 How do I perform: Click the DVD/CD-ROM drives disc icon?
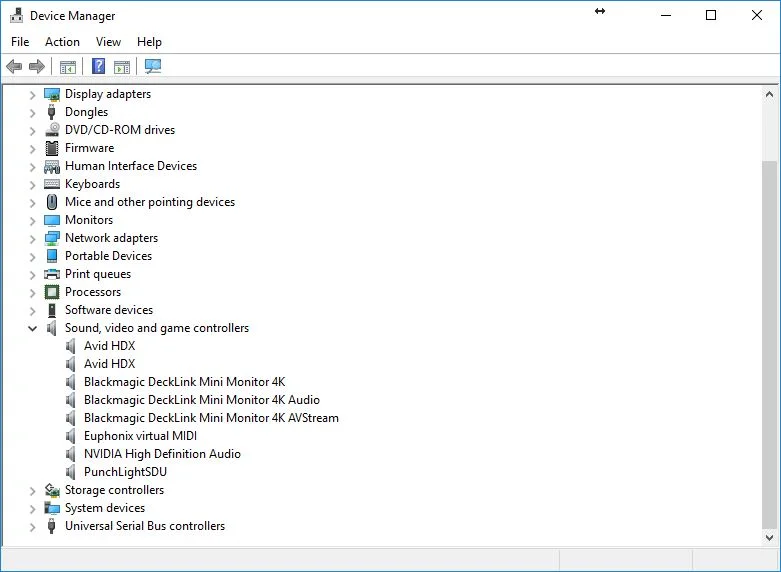pos(52,130)
